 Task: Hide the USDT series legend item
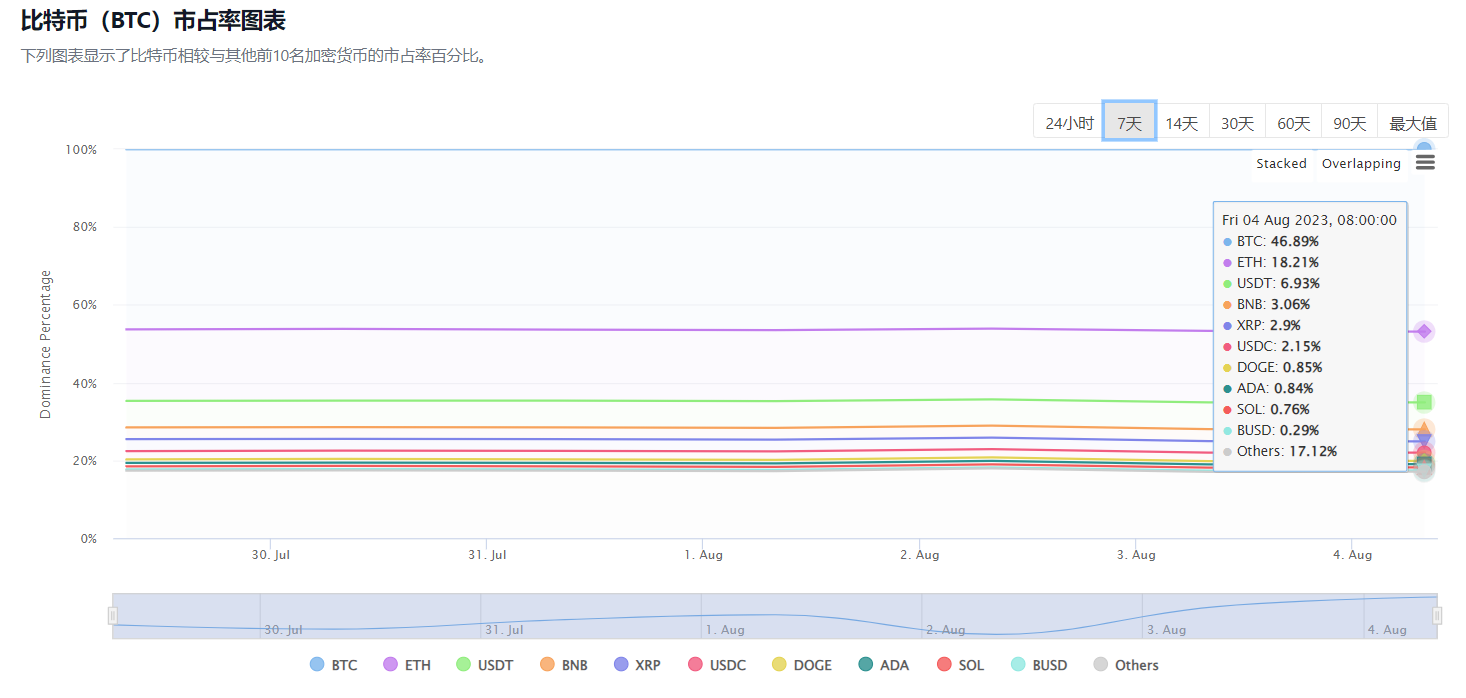(x=485, y=665)
